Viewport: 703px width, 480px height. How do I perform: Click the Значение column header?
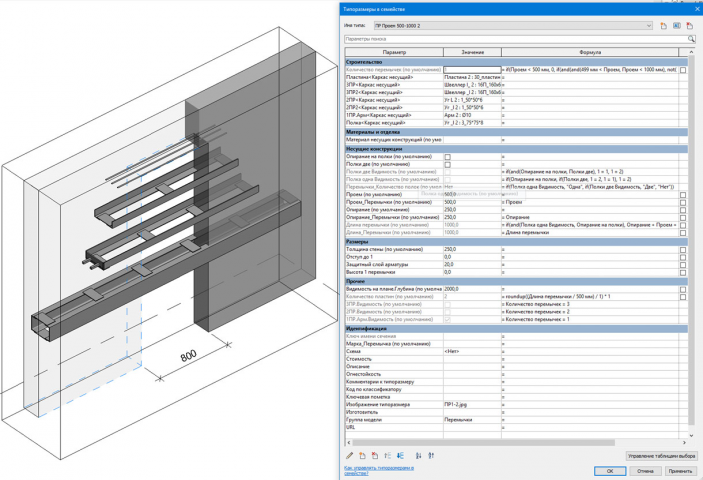tap(472, 52)
